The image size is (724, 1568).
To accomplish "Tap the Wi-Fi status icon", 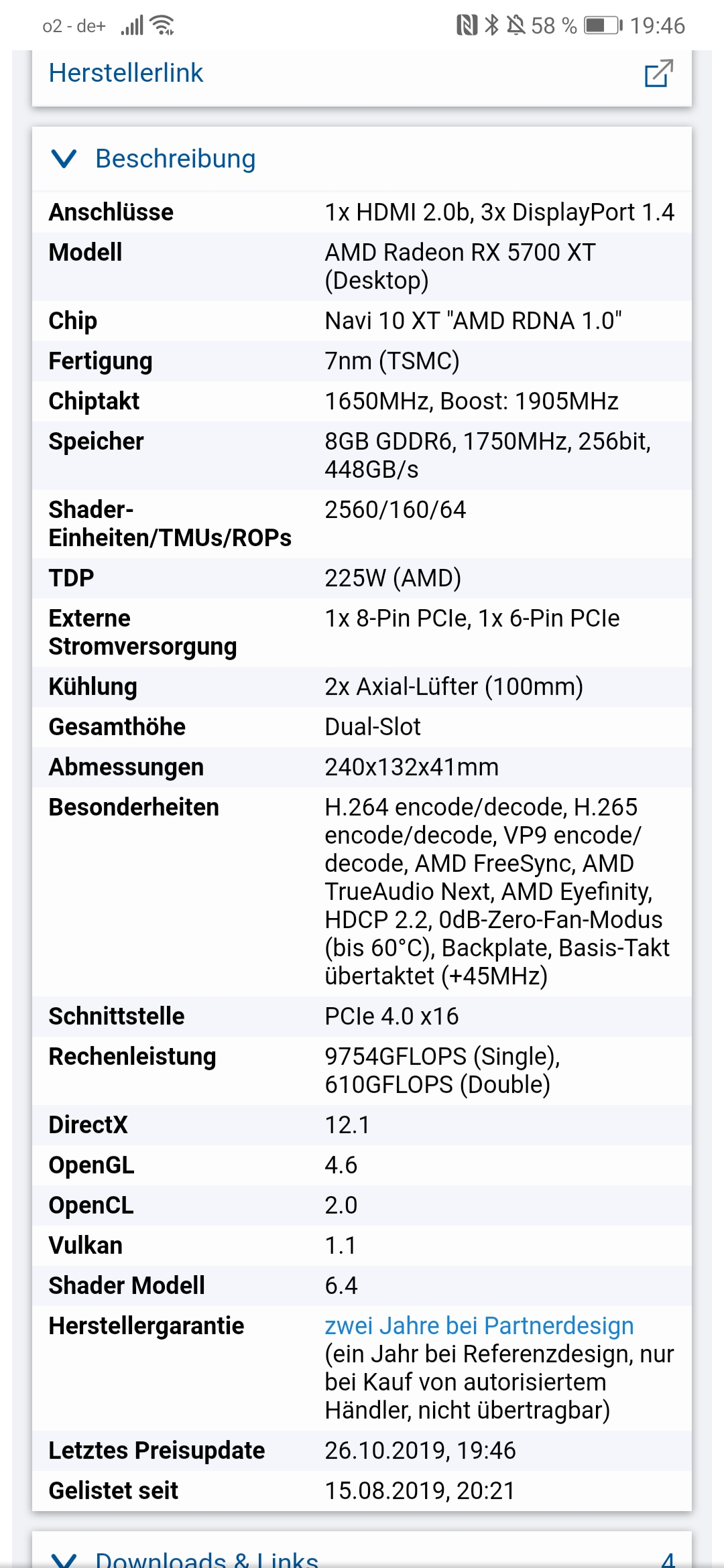I will (162, 25).
